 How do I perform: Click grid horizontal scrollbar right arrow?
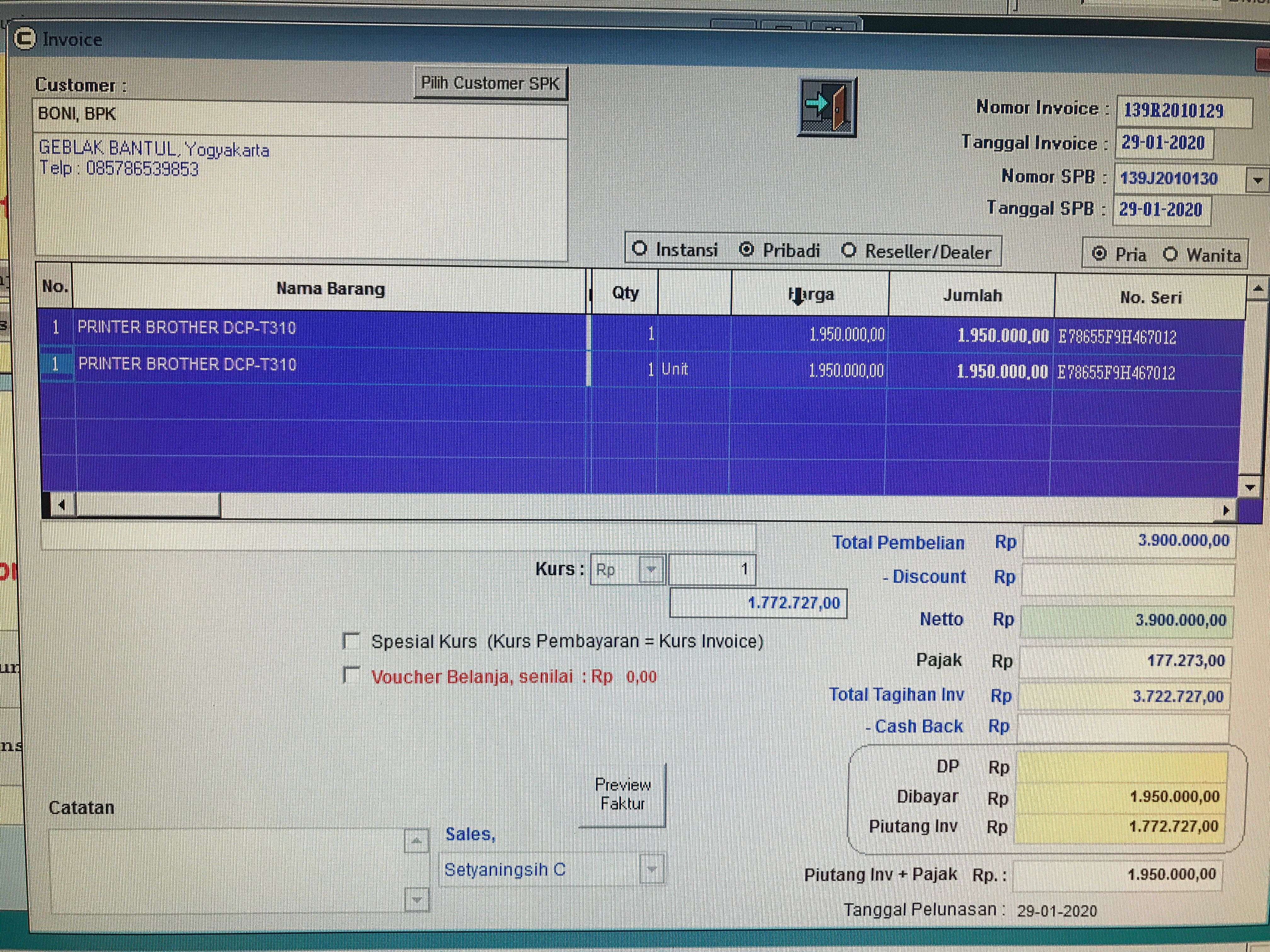[1226, 510]
